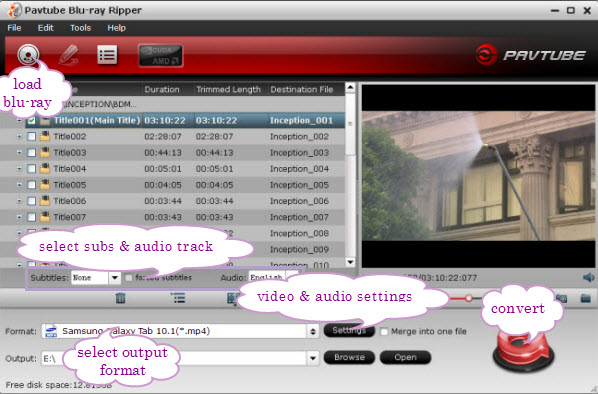Open the Output path dropdown arrow
Image resolution: width=598 pixels, height=394 pixels.
313,358
